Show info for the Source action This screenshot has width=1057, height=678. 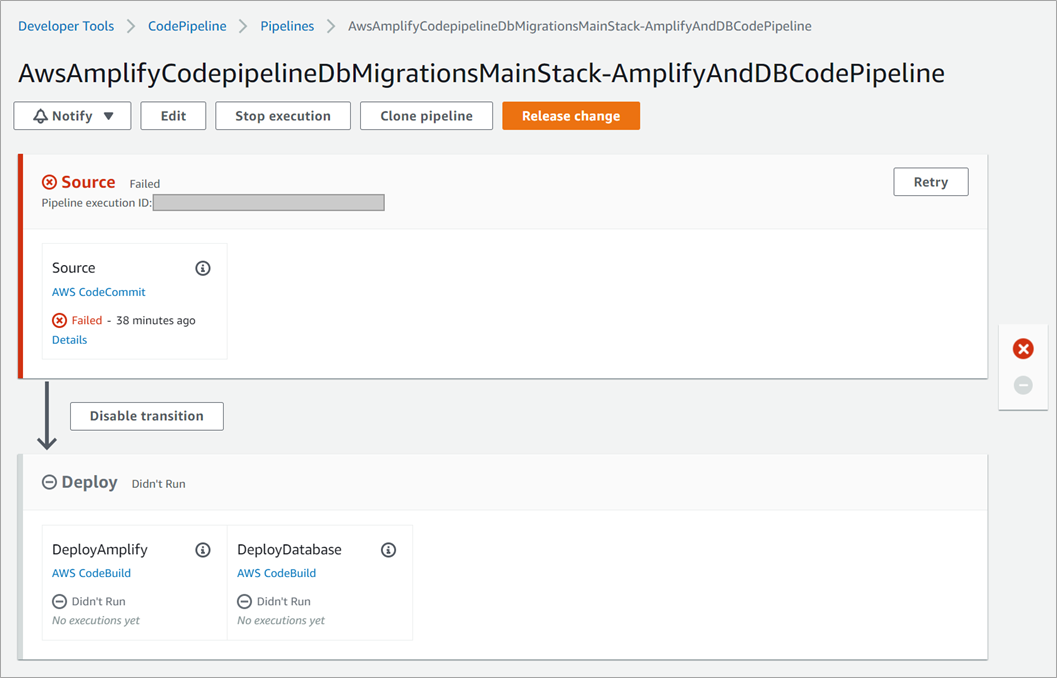point(203,268)
